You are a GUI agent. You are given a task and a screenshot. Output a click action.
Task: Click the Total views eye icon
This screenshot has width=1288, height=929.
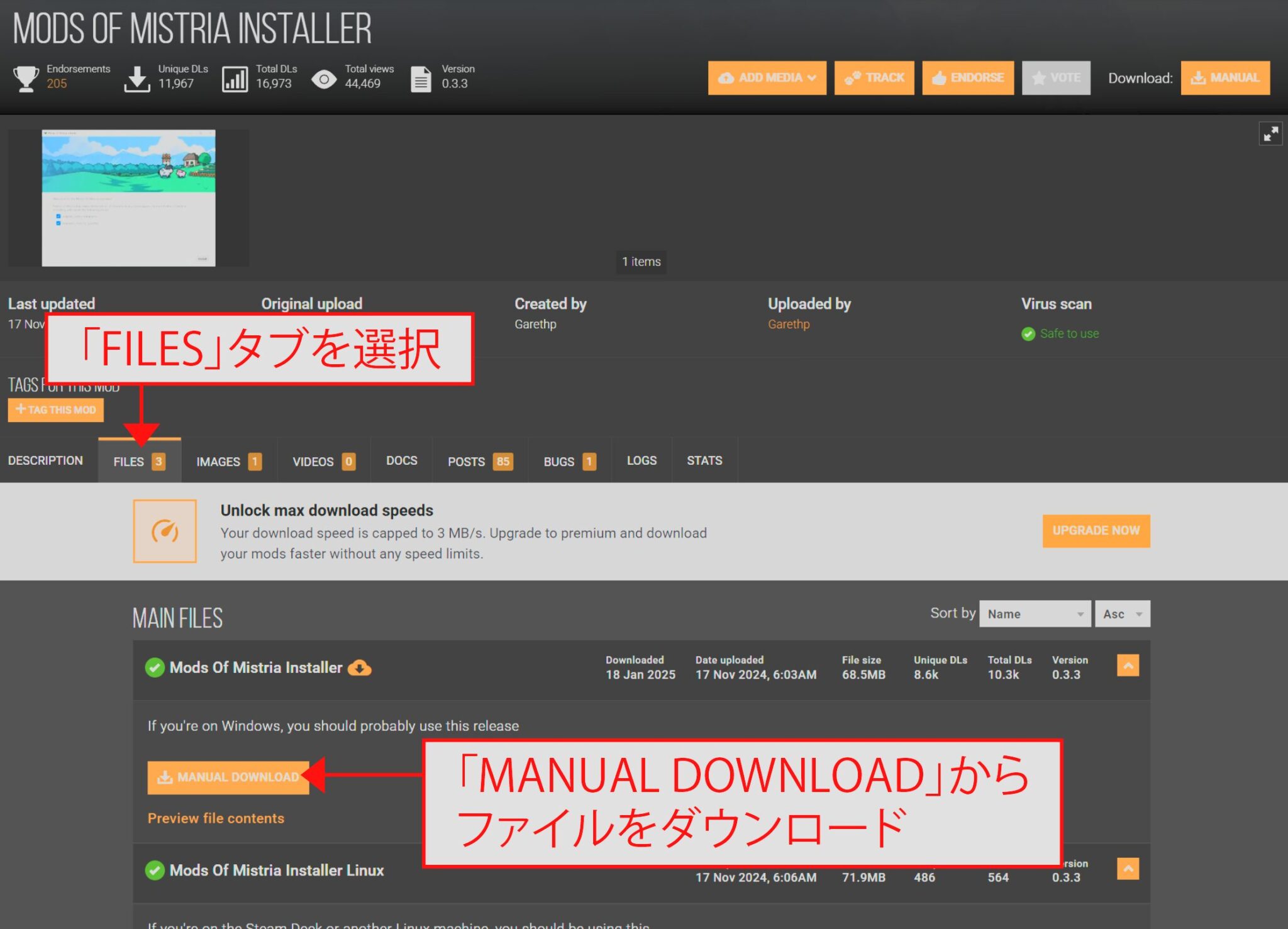[325, 78]
